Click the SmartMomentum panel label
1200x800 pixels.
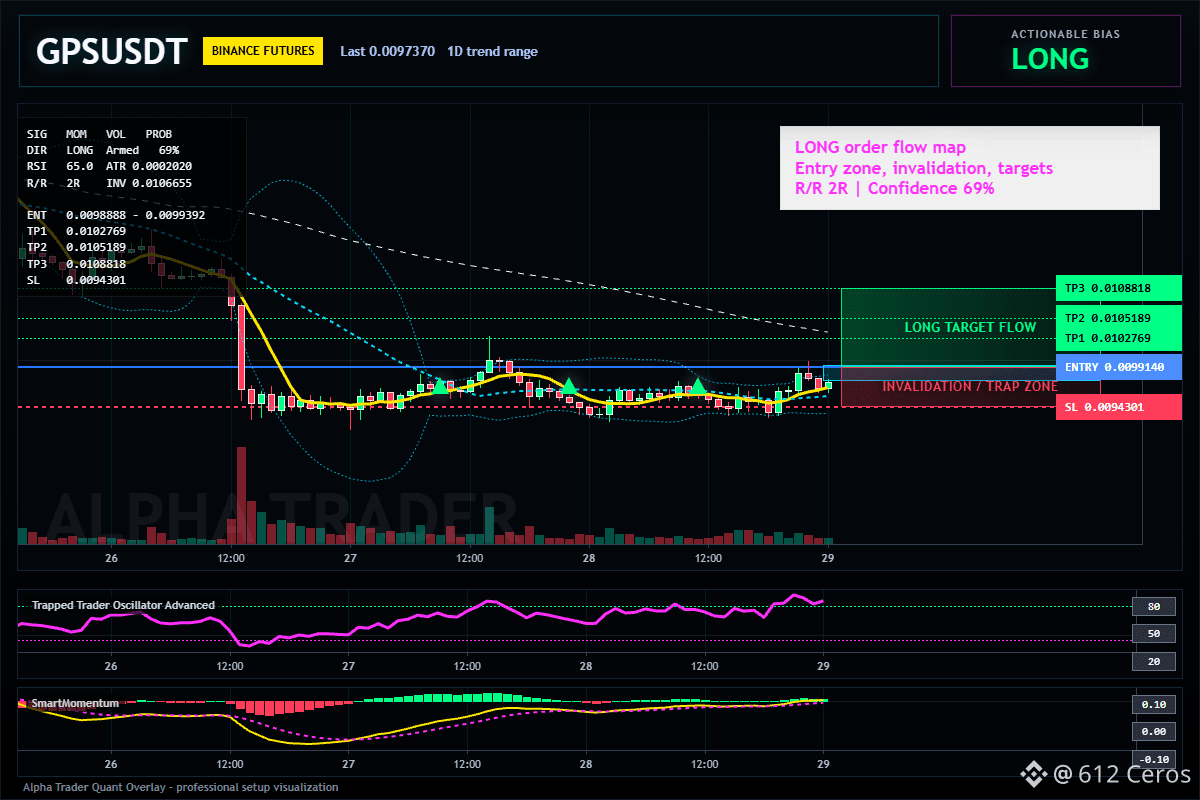pos(75,703)
